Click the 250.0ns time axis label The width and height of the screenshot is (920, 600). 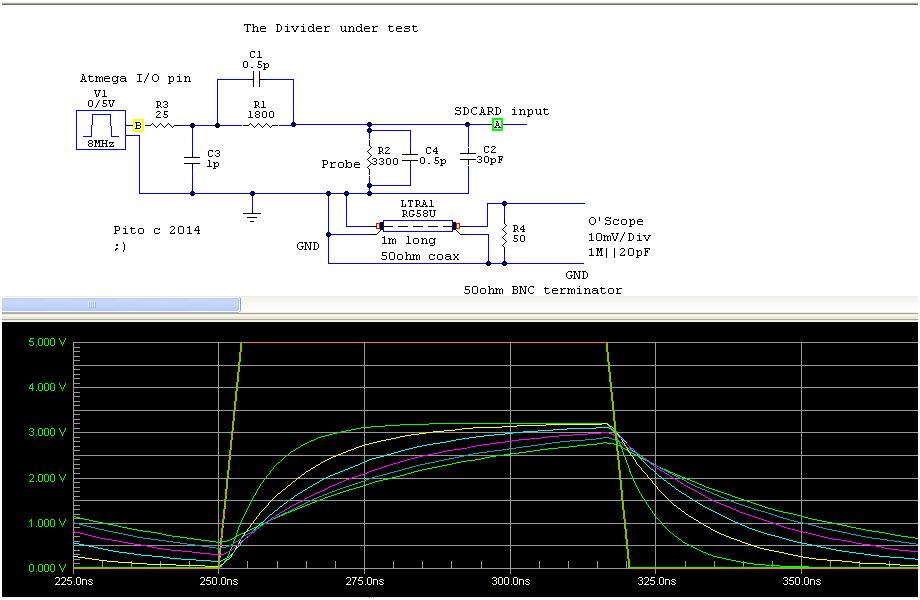tap(219, 580)
